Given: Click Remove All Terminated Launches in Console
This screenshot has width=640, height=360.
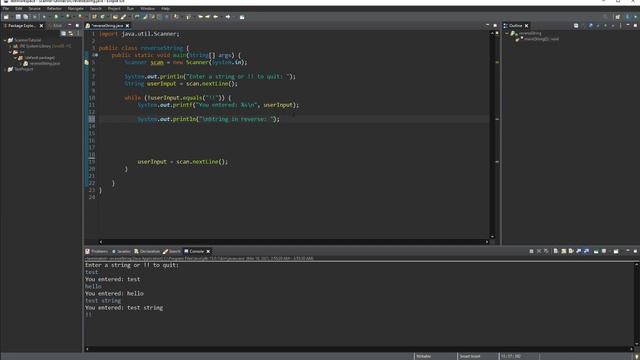Looking at the screenshot, I should click(546, 251).
